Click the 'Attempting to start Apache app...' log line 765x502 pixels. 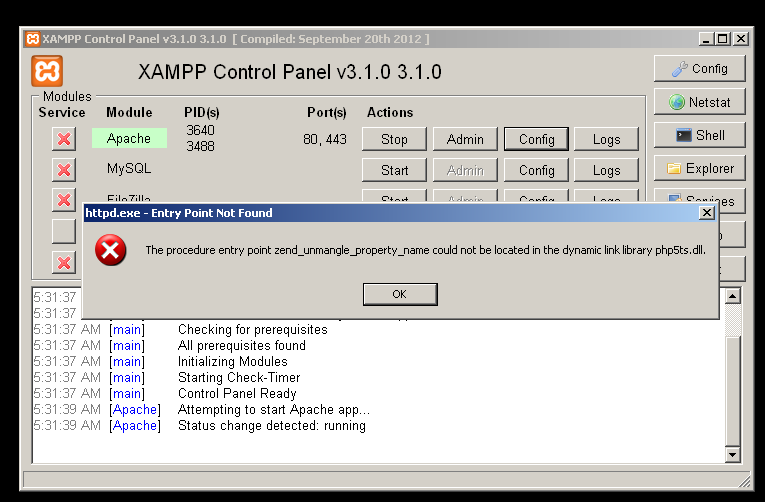[x=274, y=409]
